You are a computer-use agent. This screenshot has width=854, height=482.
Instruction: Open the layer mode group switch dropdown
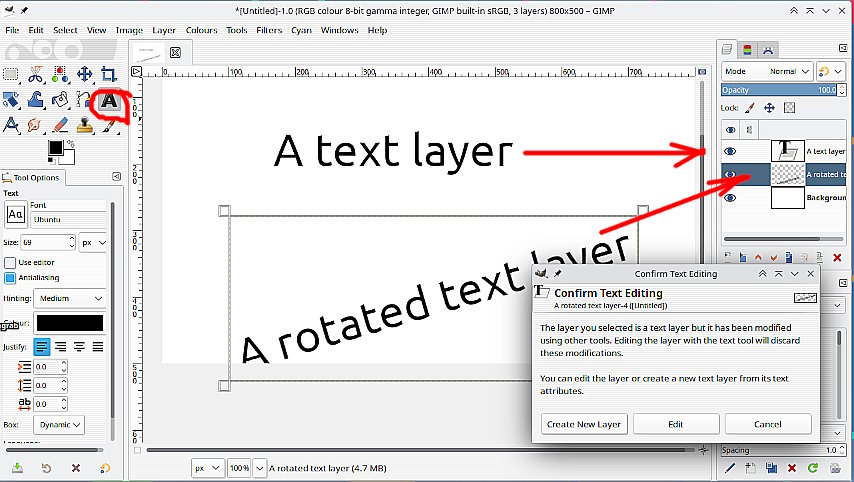[x=831, y=71]
